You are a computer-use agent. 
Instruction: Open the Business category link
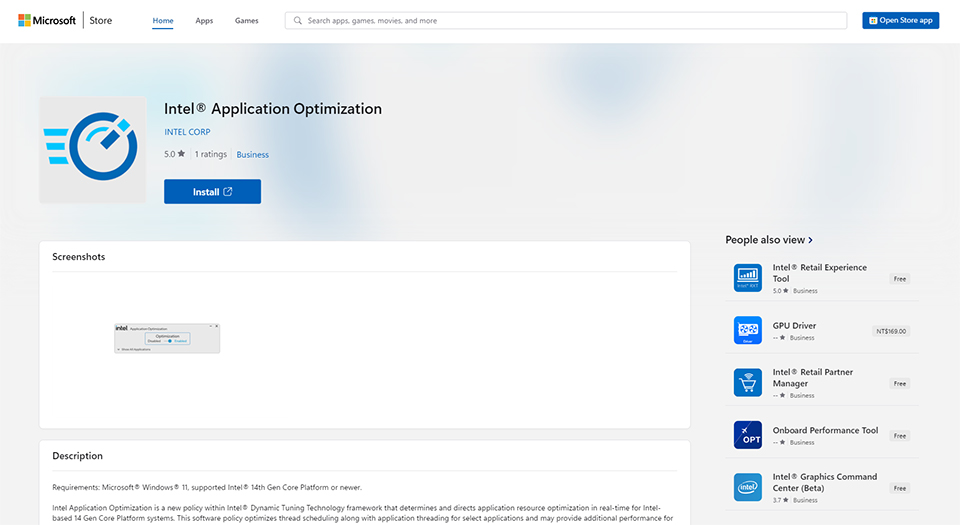[x=252, y=155]
